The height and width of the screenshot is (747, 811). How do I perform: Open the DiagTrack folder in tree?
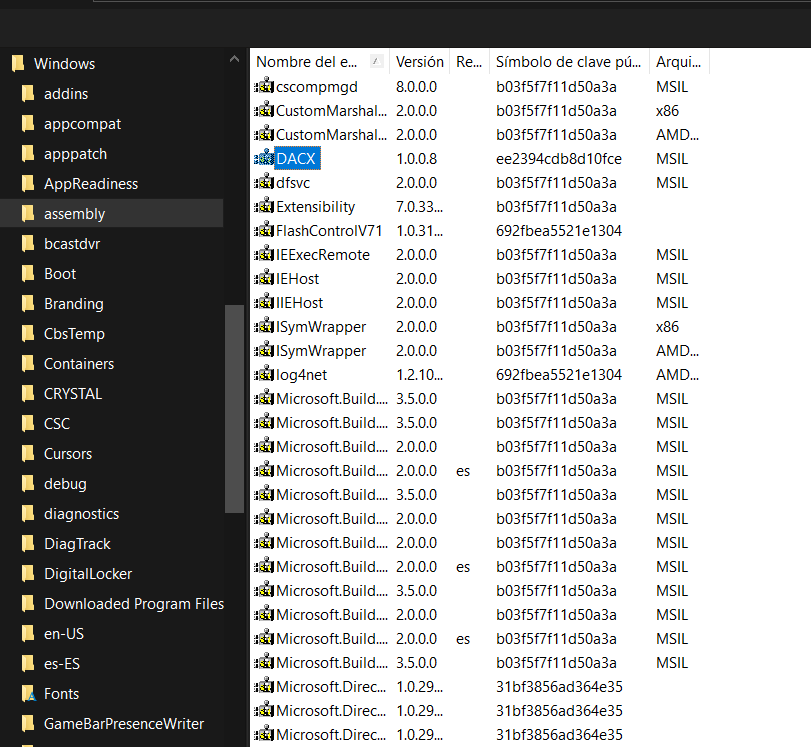pyautogui.click(x=77, y=544)
